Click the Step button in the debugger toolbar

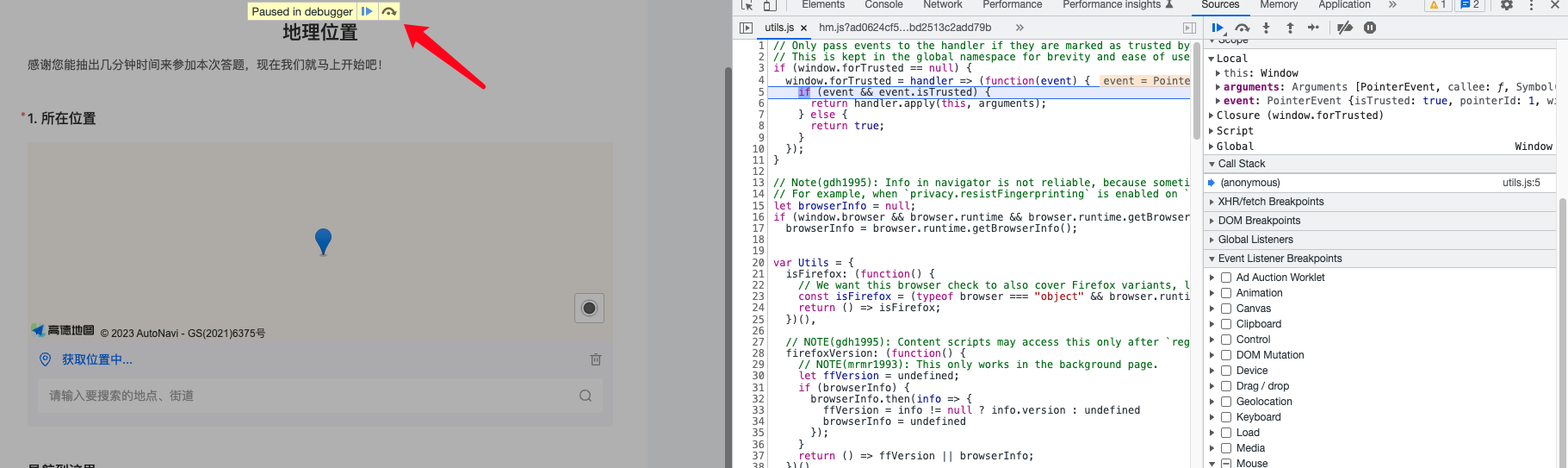point(1313,28)
